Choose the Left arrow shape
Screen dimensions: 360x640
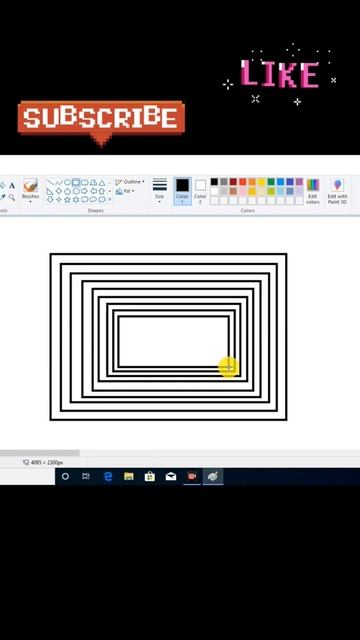[x=93, y=191]
